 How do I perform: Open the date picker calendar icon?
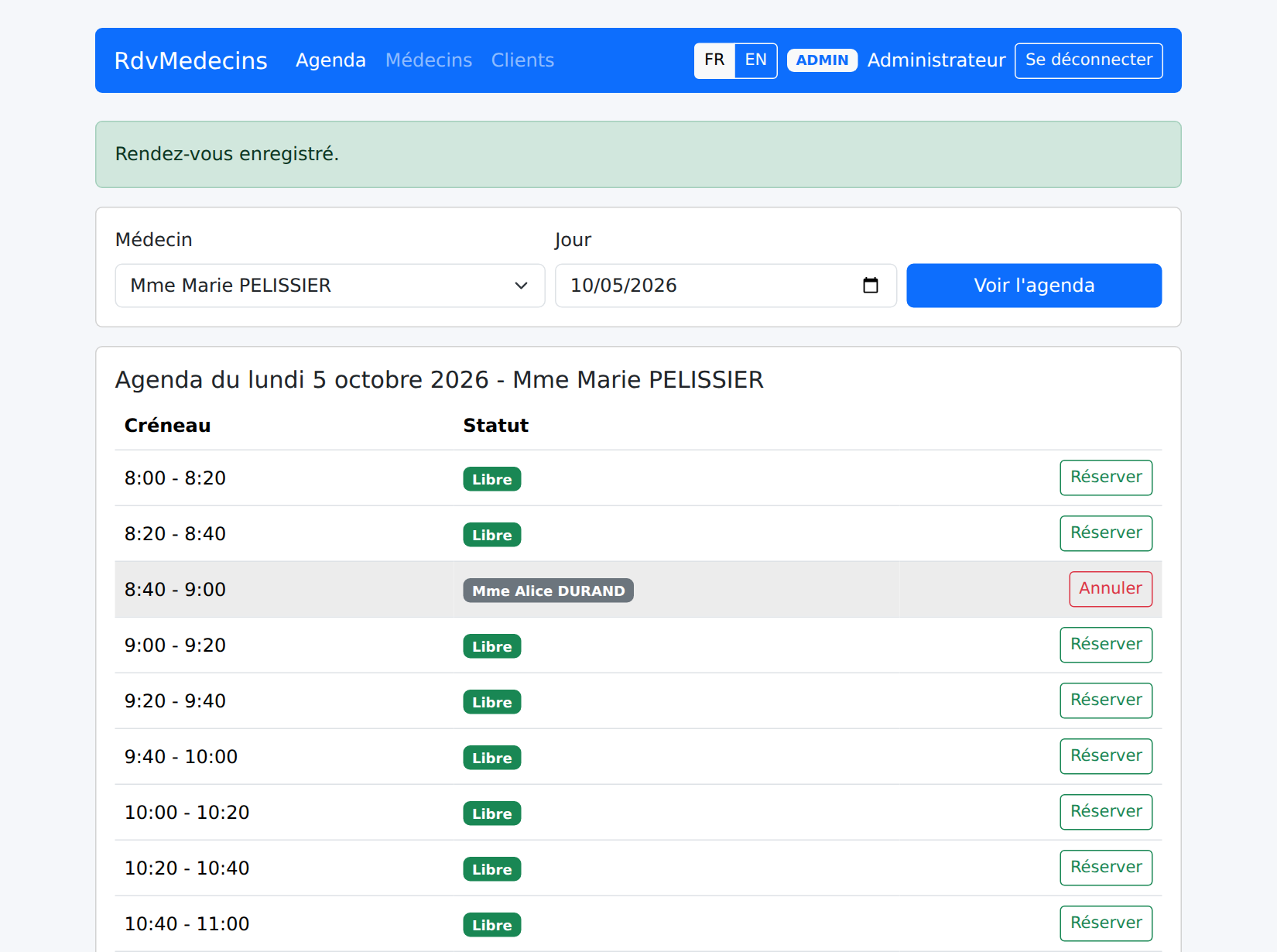(870, 286)
